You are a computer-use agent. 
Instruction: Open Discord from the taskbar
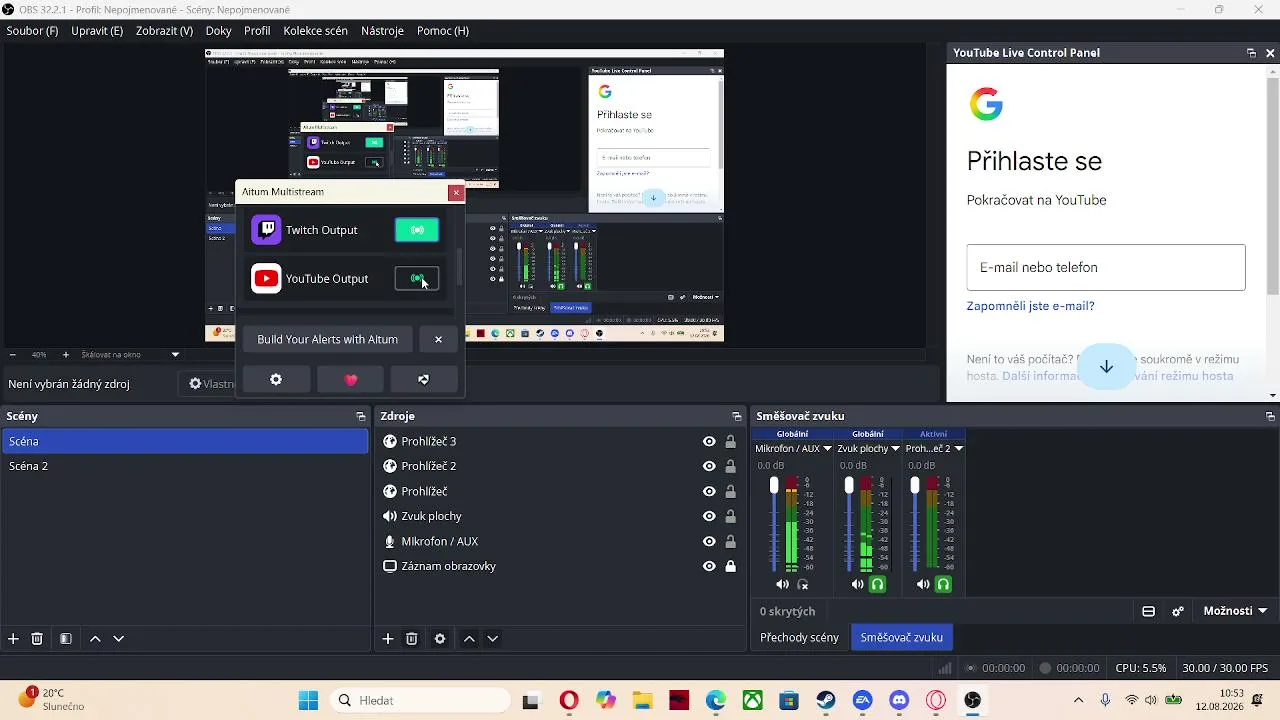(899, 700)
